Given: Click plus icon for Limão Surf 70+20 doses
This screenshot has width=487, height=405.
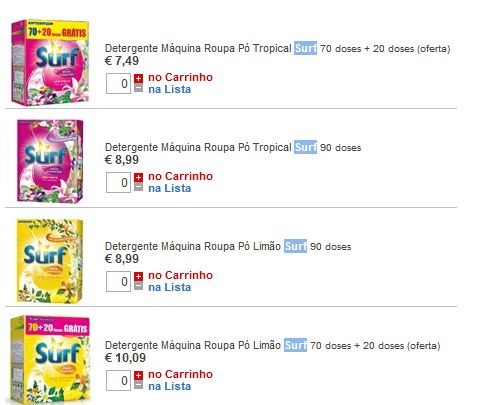Looking at the screenshot, I should coord(138,376).
